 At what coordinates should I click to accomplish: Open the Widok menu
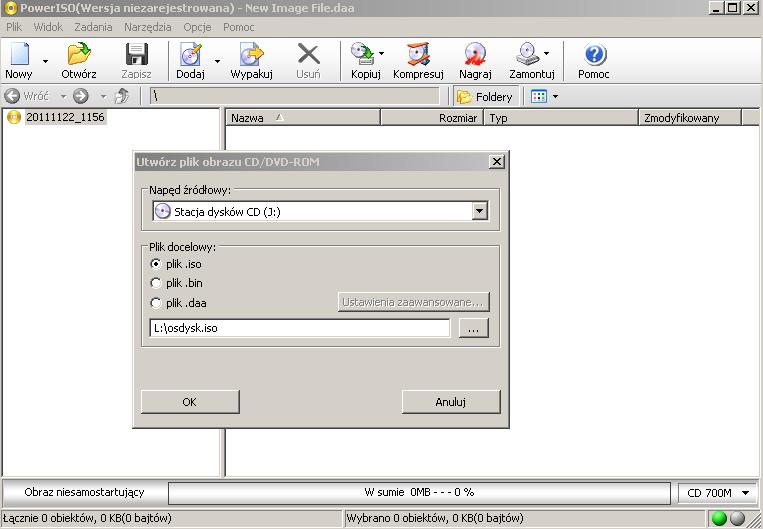(x=48, y=27)
